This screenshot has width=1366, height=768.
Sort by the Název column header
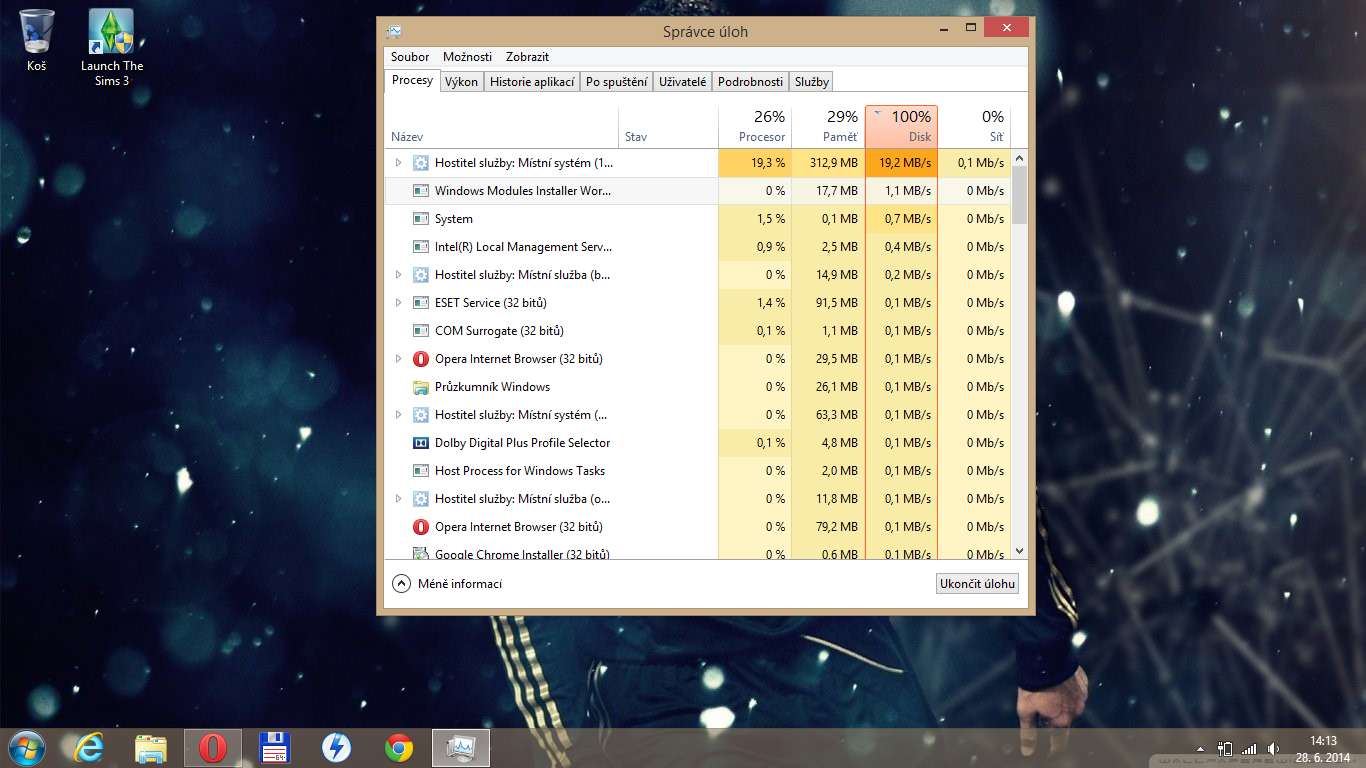coord(502,127)
